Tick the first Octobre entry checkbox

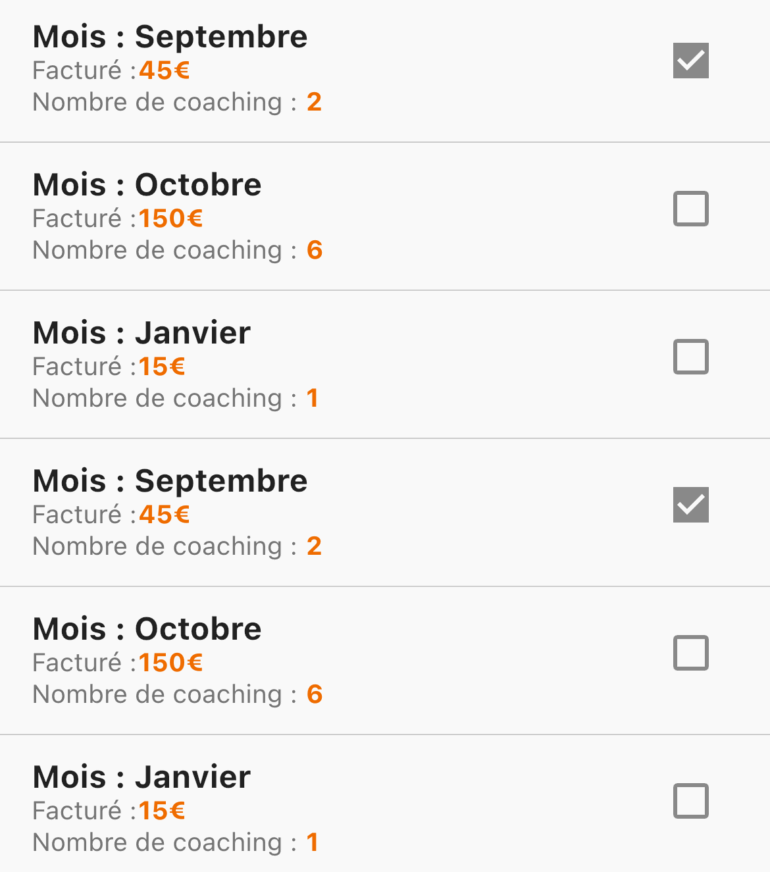click(690, 209)
